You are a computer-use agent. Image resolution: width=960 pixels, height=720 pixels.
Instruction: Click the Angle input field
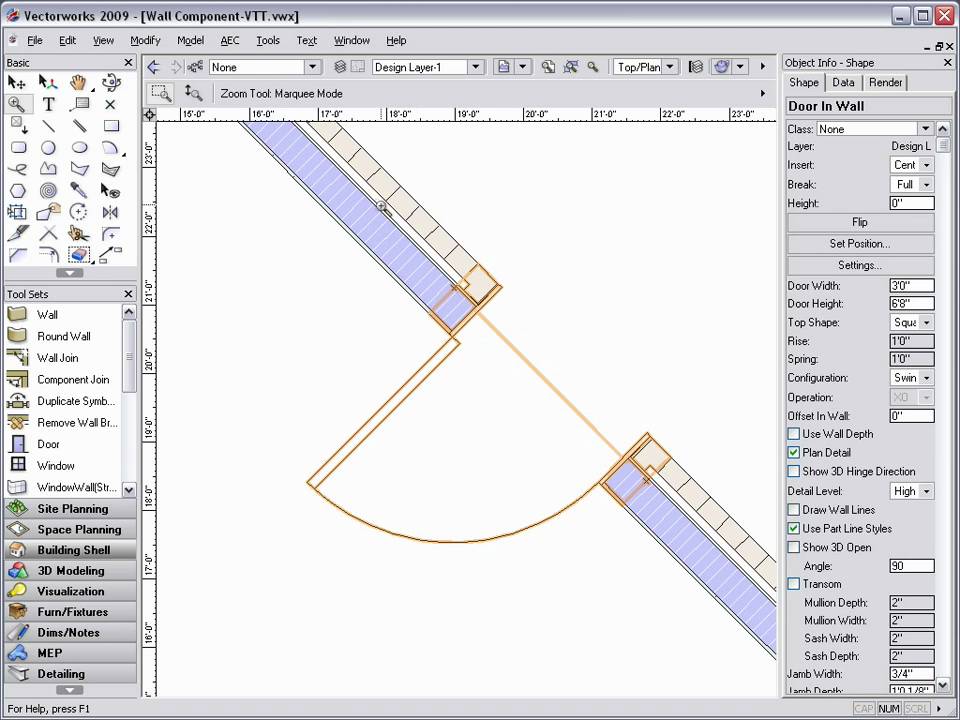(x=912, y=566)
